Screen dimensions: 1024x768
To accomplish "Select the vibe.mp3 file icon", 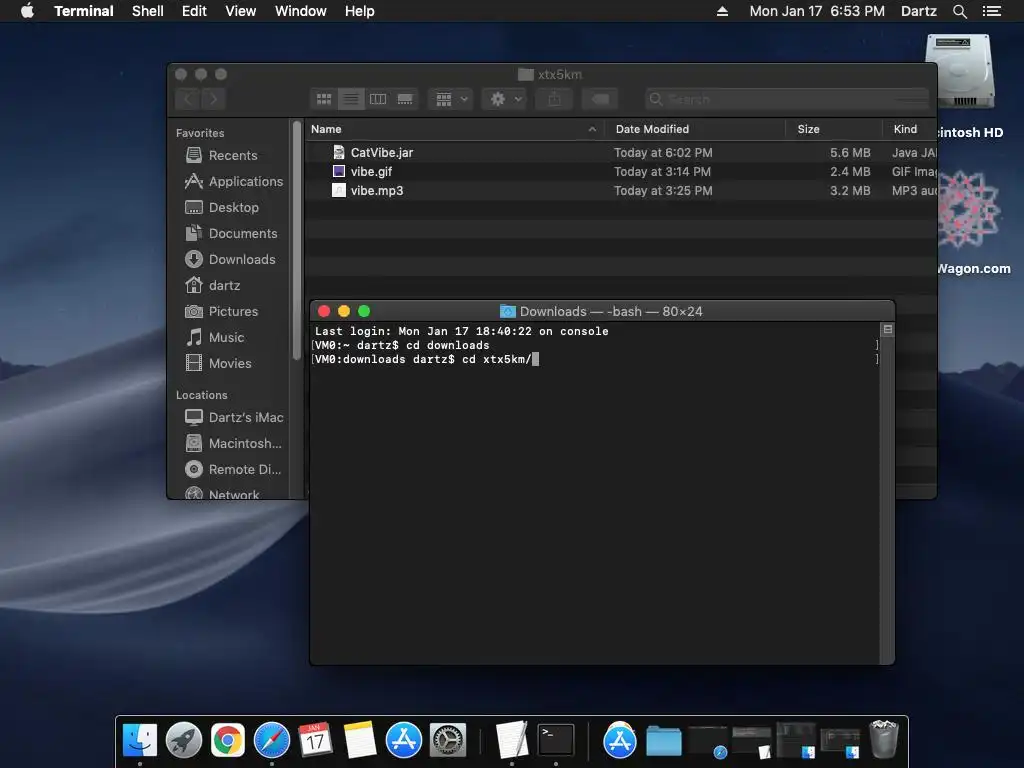I will [x=338, y=190].
